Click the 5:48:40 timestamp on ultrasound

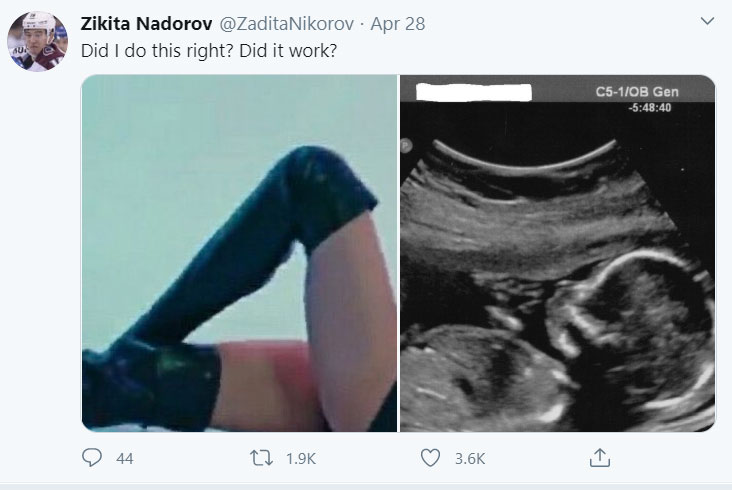[x=649, y=108]
